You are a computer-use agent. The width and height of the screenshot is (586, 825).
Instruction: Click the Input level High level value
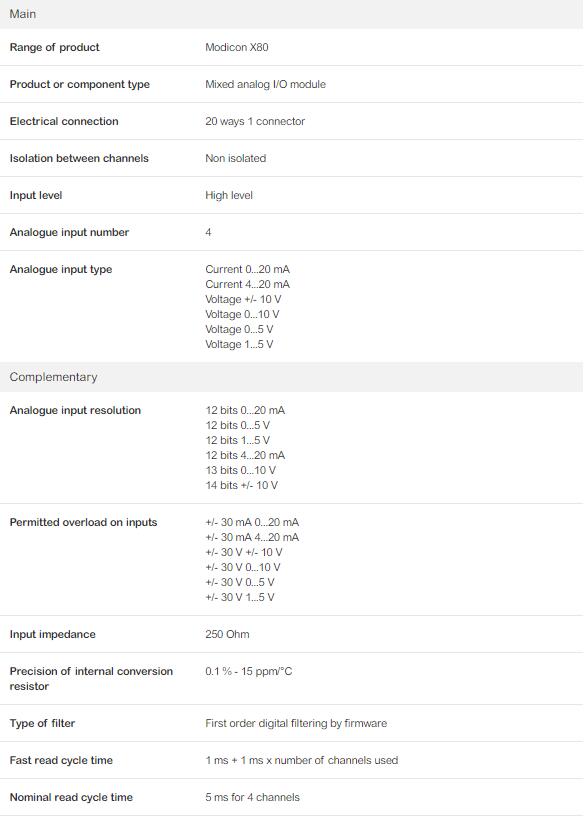(229, 195)
